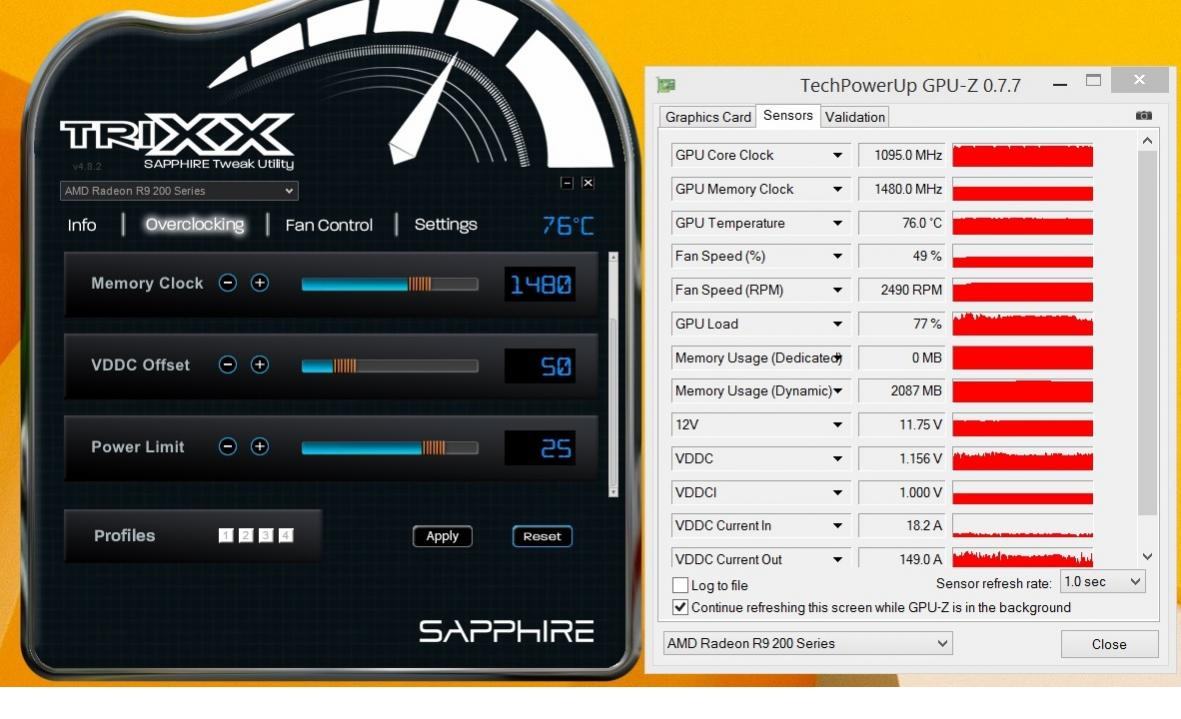Open the Fan Speed (RPM) sensor dropdown
This screenshot has width=1181, height=719.
click(838, 290)
